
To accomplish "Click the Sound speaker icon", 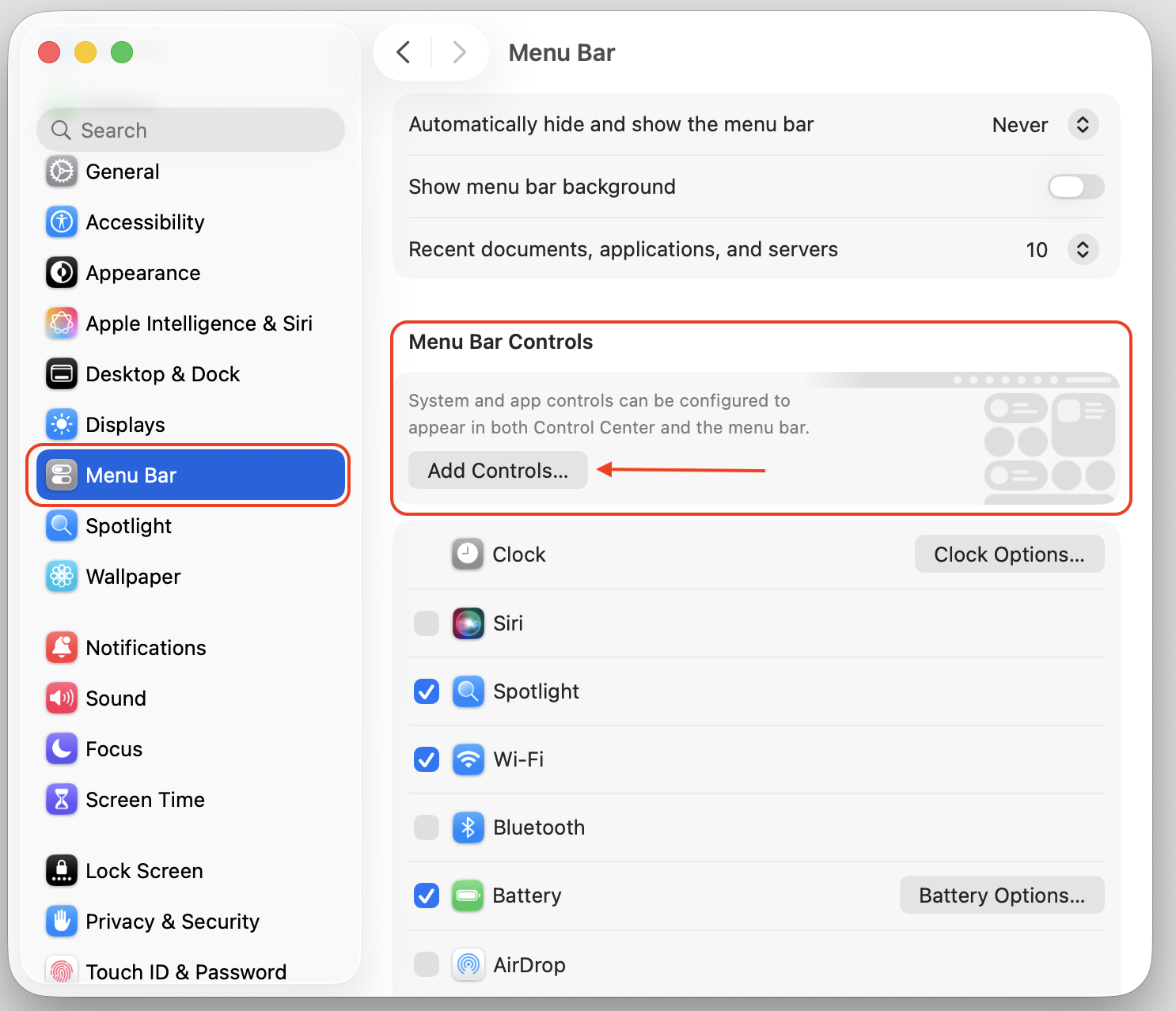I will [62, 699].
